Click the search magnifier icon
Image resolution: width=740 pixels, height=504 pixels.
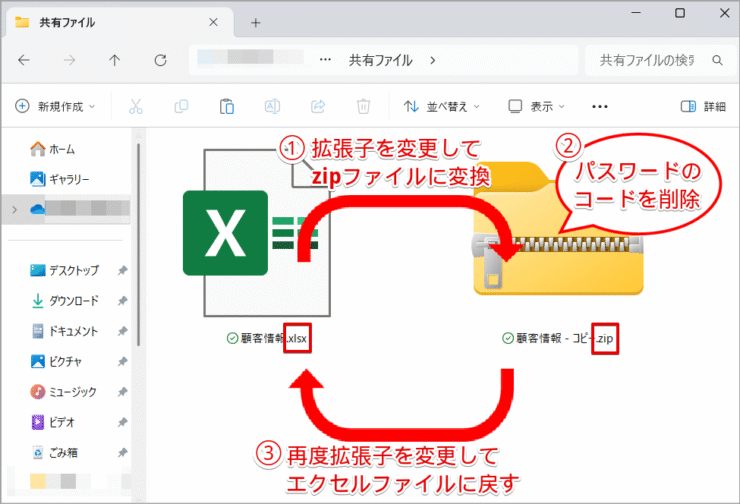tap(717, 60)
